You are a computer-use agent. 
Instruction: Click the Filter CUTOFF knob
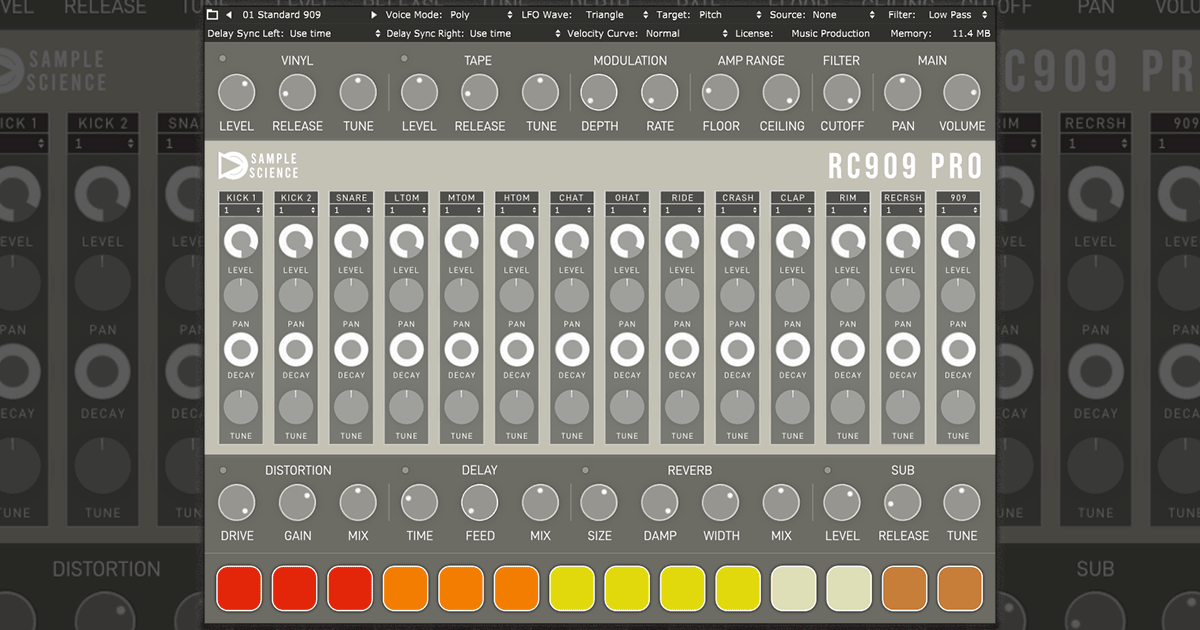(x=842, y=92)
